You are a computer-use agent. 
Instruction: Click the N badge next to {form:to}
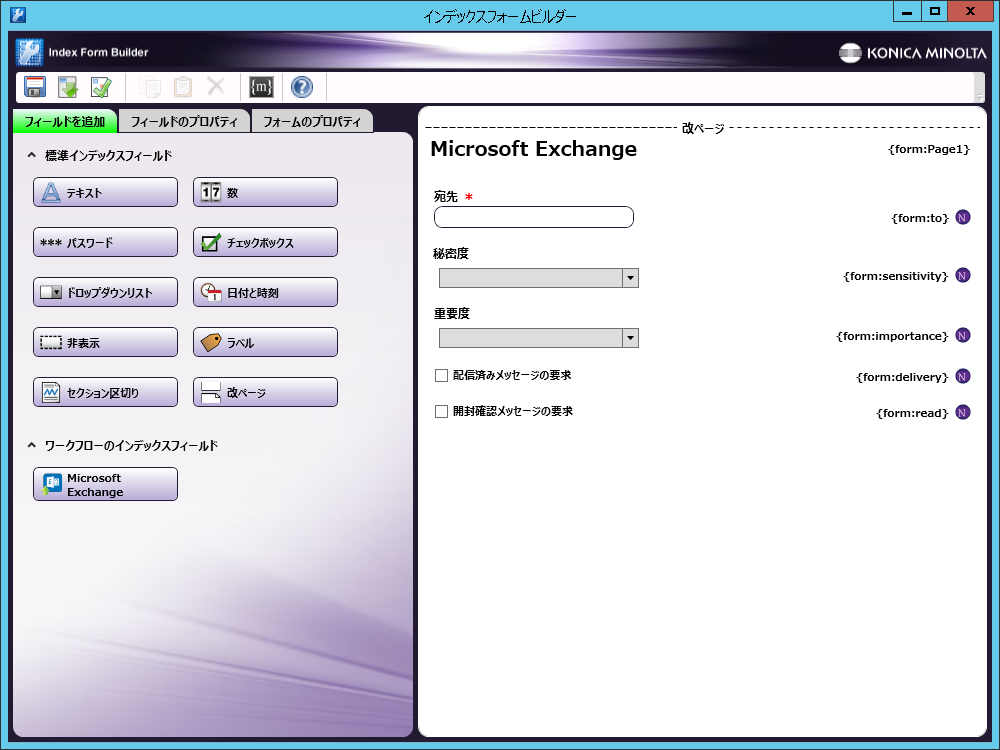point(963,217)
